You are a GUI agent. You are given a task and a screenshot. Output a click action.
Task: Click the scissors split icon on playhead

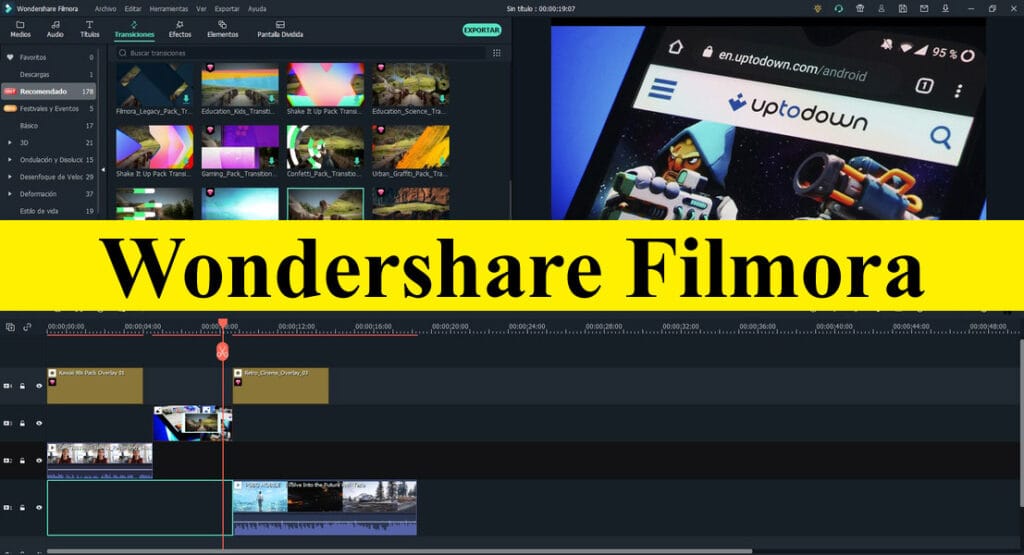222,351
